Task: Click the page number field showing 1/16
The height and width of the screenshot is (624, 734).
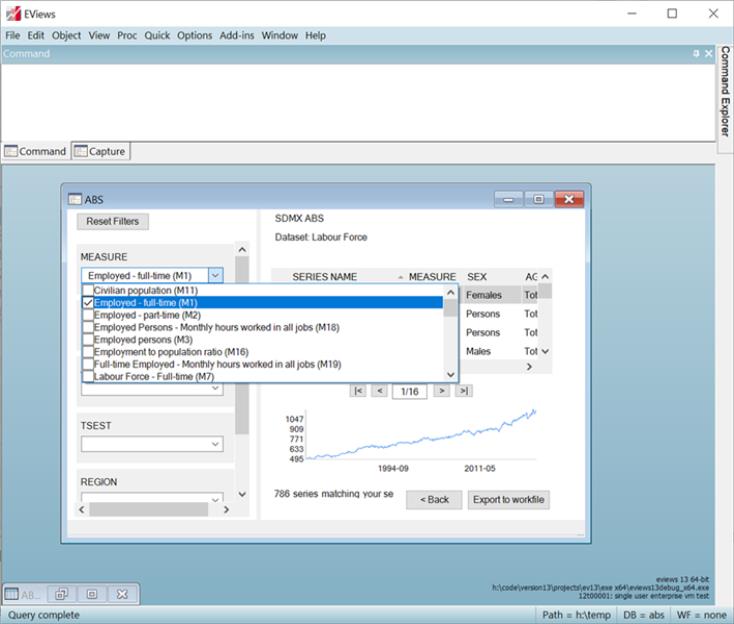Action: pos(410,391)
